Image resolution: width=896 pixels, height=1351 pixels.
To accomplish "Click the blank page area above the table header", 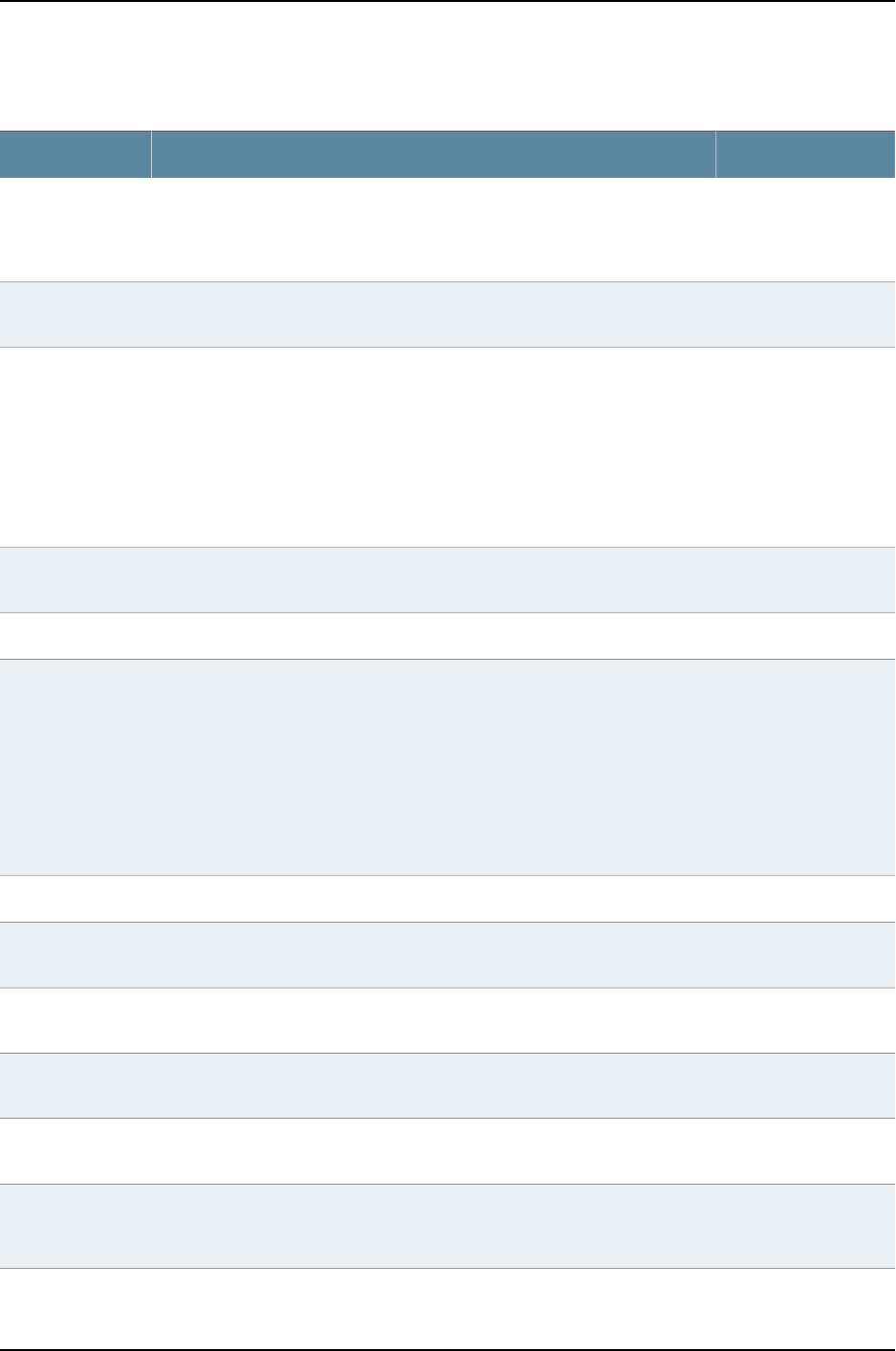I will (448, 67).
